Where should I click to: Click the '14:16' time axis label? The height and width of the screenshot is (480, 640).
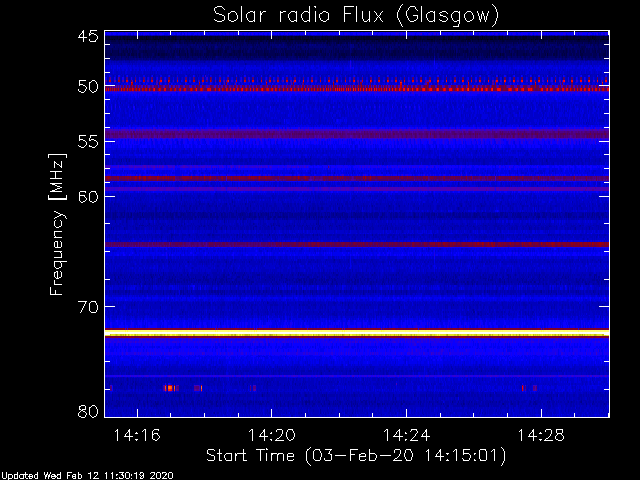137,435
